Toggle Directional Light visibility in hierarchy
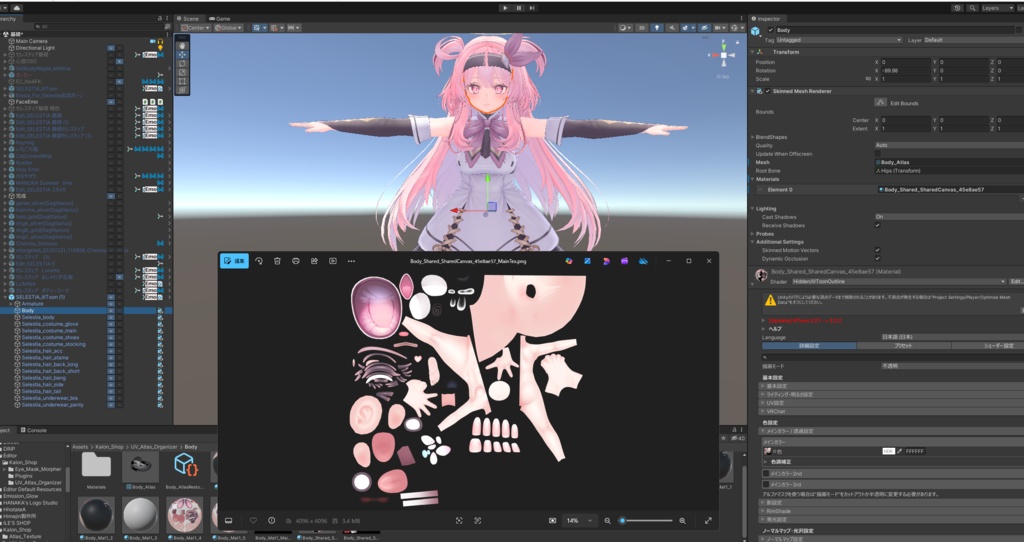This screenshot has height=542, width=1024. [111, 48]
